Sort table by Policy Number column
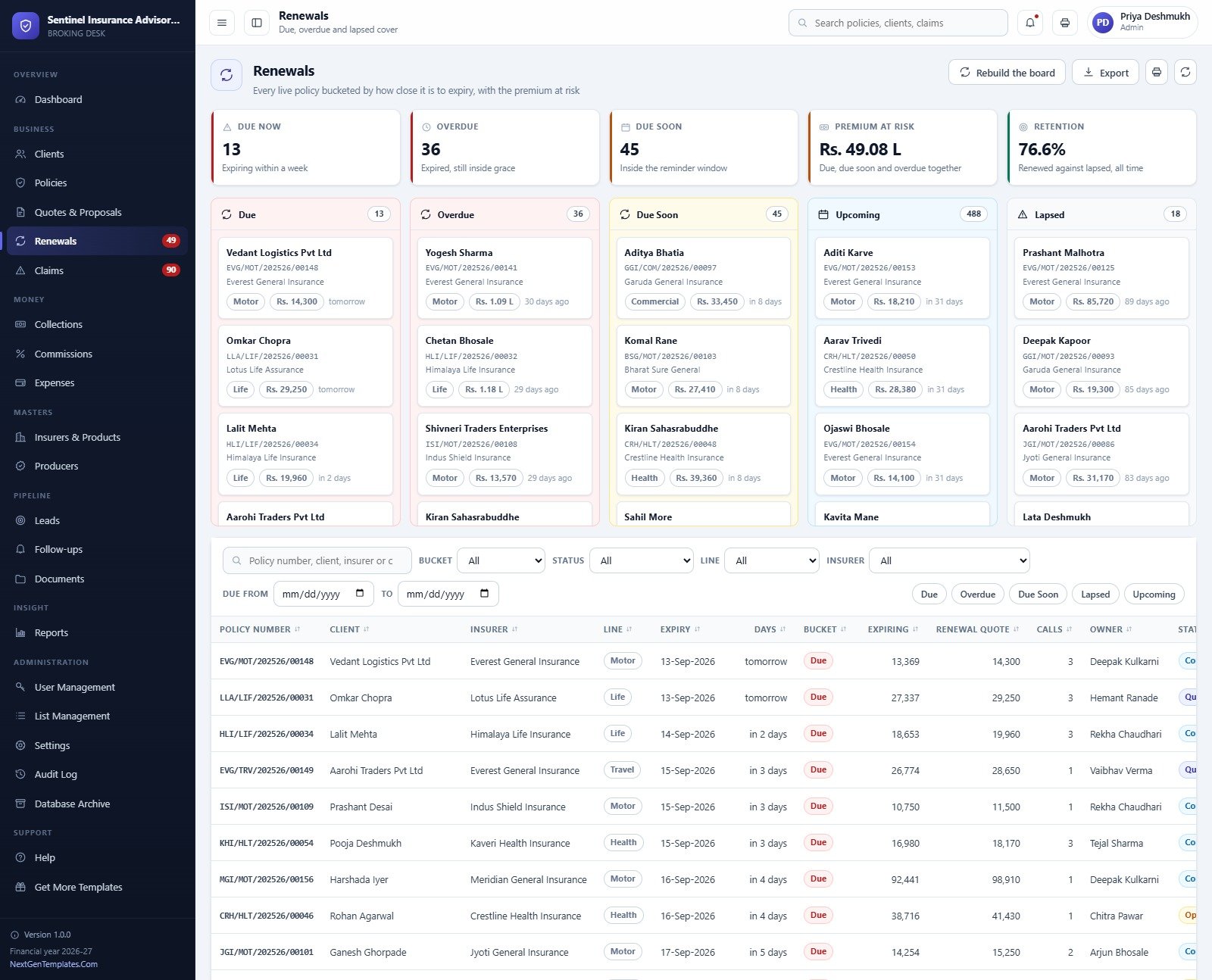The width and height of the screenshot is (1212, 980). click(x=260, y=630)
